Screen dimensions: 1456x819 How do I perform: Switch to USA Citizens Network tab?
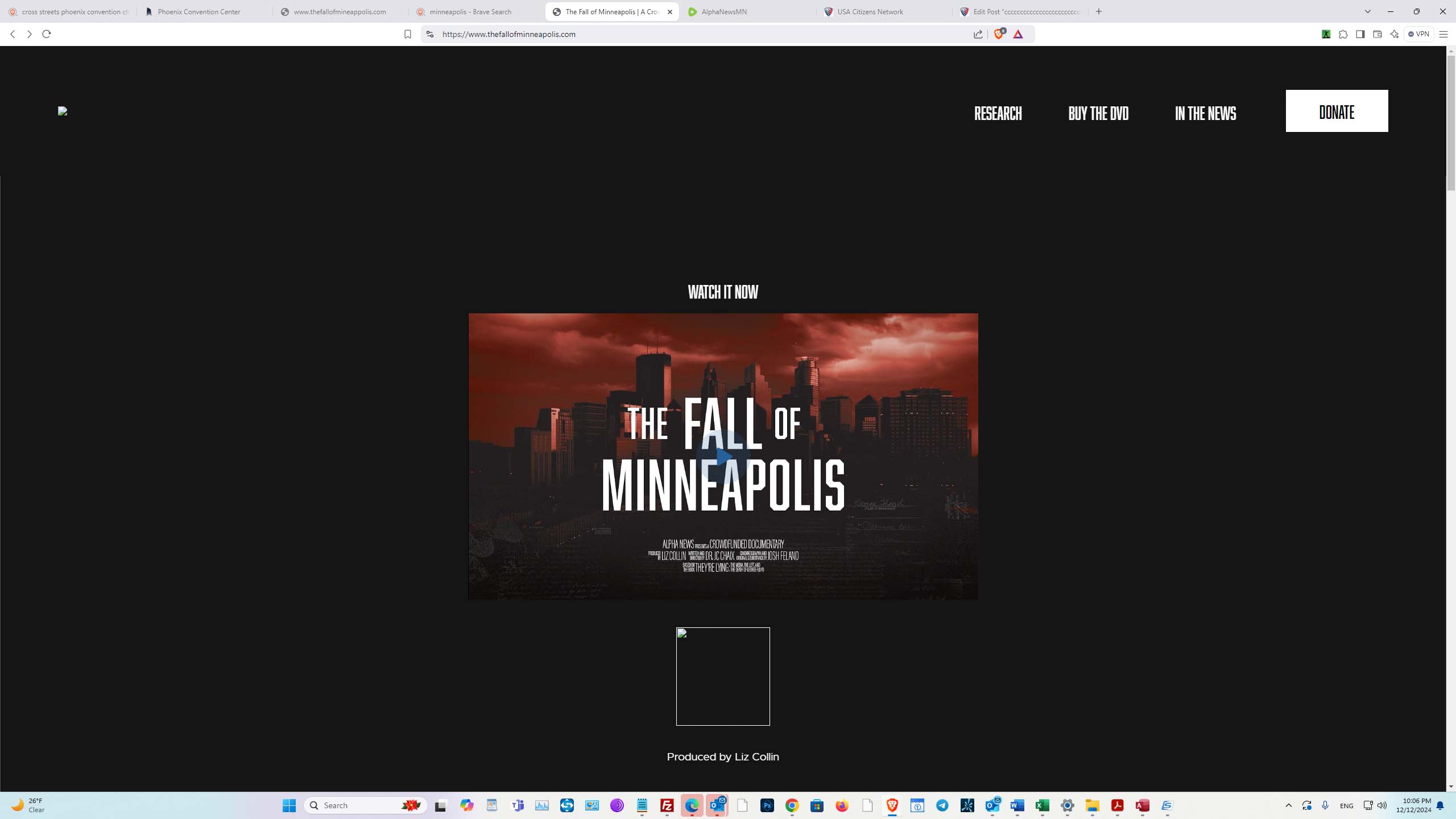tap(884, 11)
